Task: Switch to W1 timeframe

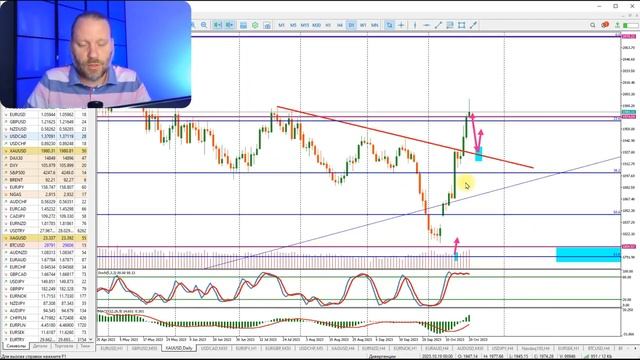Action: (x=363, y=25)
